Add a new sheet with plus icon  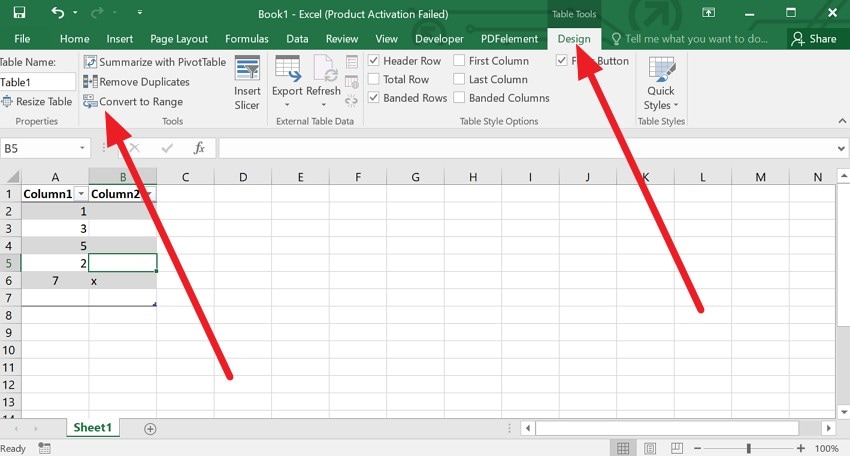tap(150, 429)
